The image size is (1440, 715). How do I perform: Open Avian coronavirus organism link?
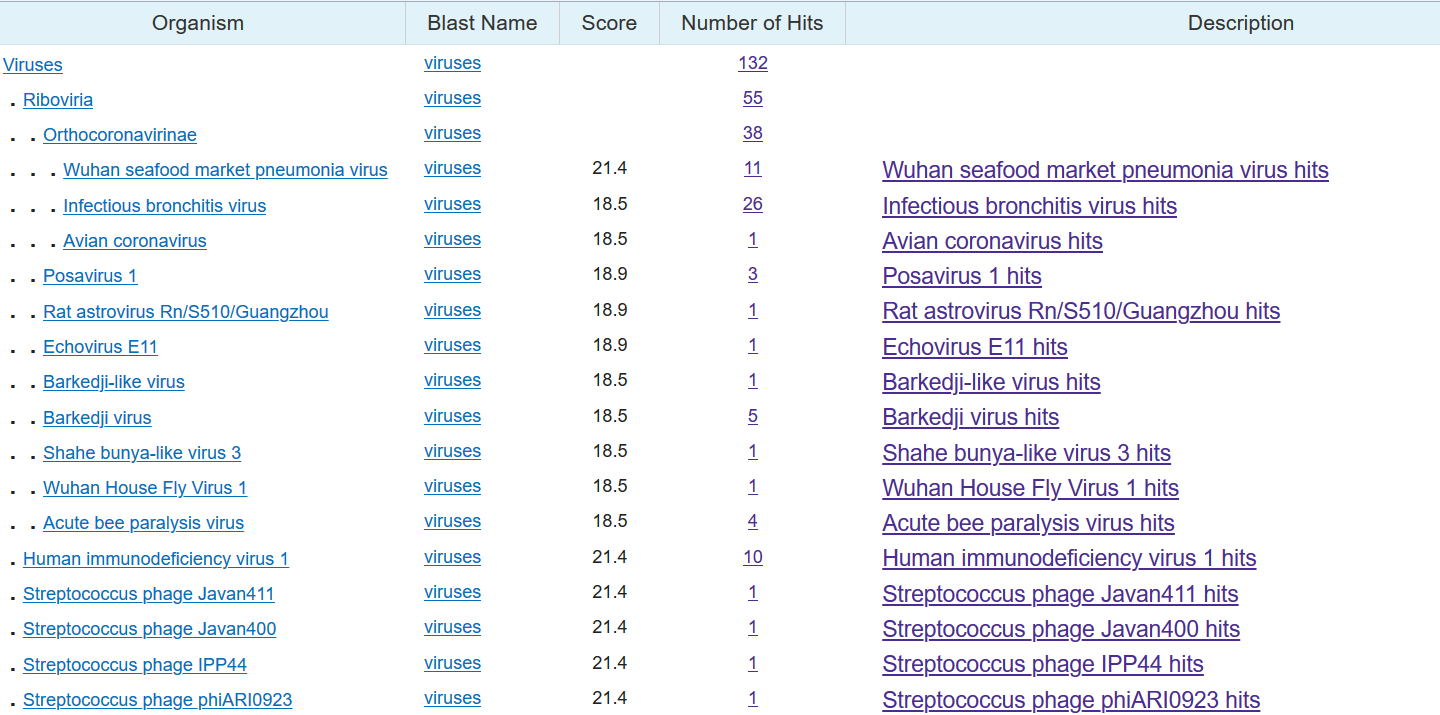pos(135,241)
